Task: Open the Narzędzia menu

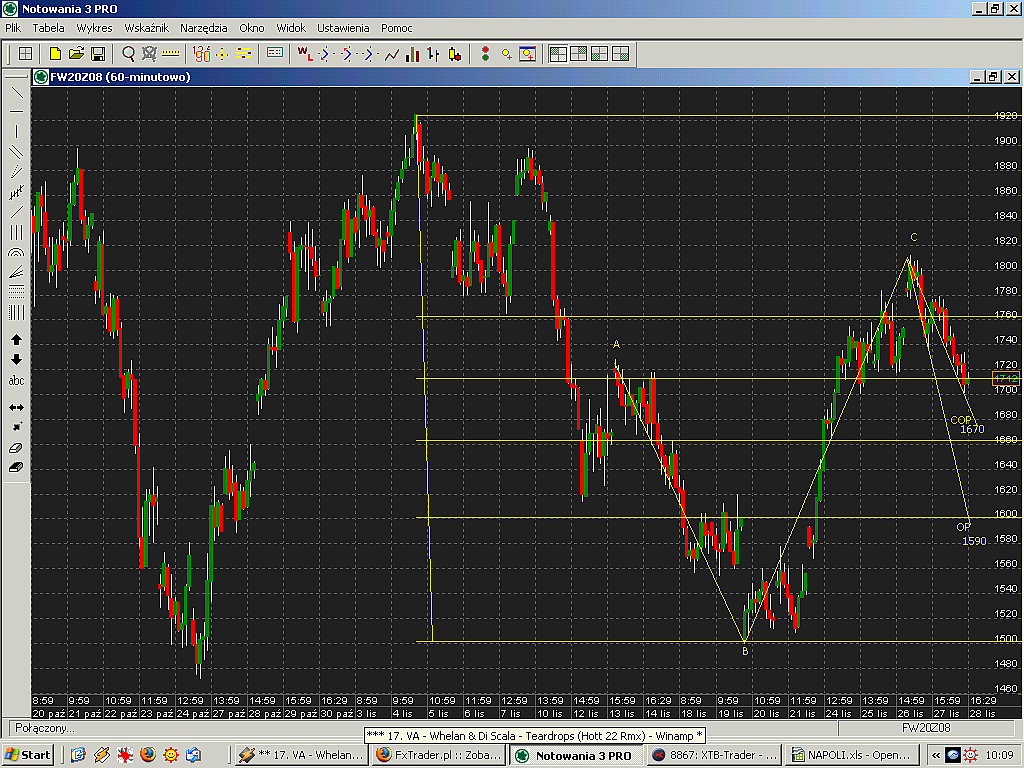Action: point(203,28)
